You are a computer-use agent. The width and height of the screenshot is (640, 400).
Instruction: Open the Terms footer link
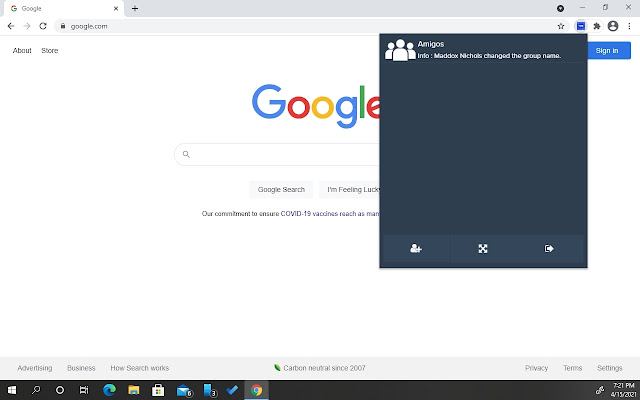(x=573, y=368)
